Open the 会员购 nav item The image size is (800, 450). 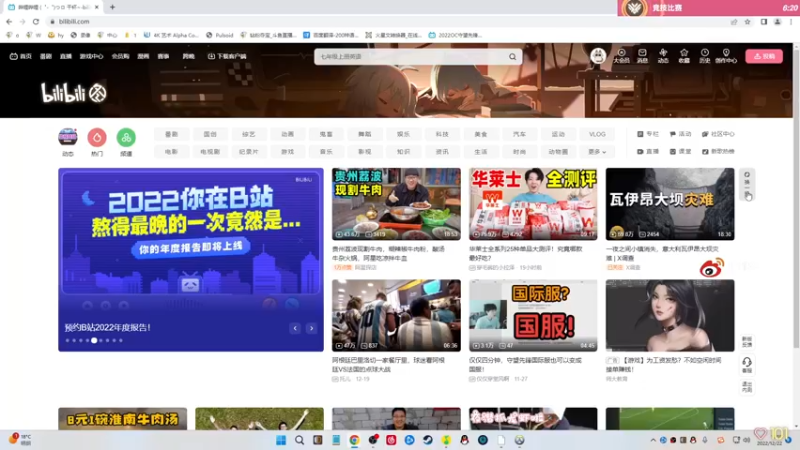coord(120,56)
